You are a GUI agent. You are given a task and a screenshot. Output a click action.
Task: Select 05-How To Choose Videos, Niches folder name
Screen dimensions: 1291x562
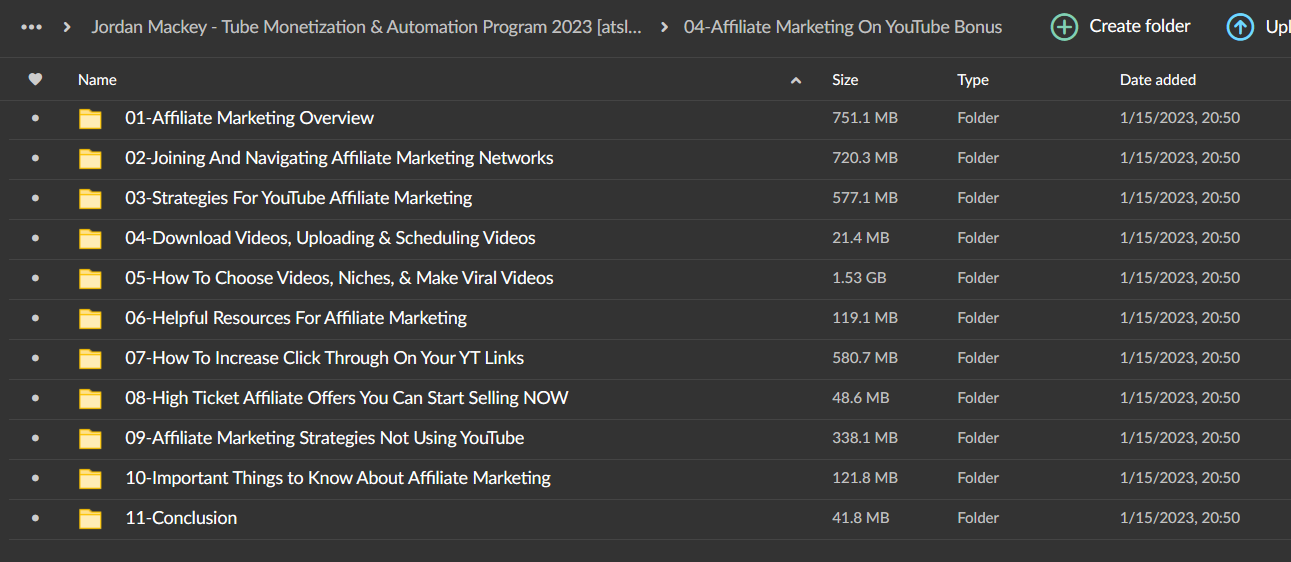[339, 278]
